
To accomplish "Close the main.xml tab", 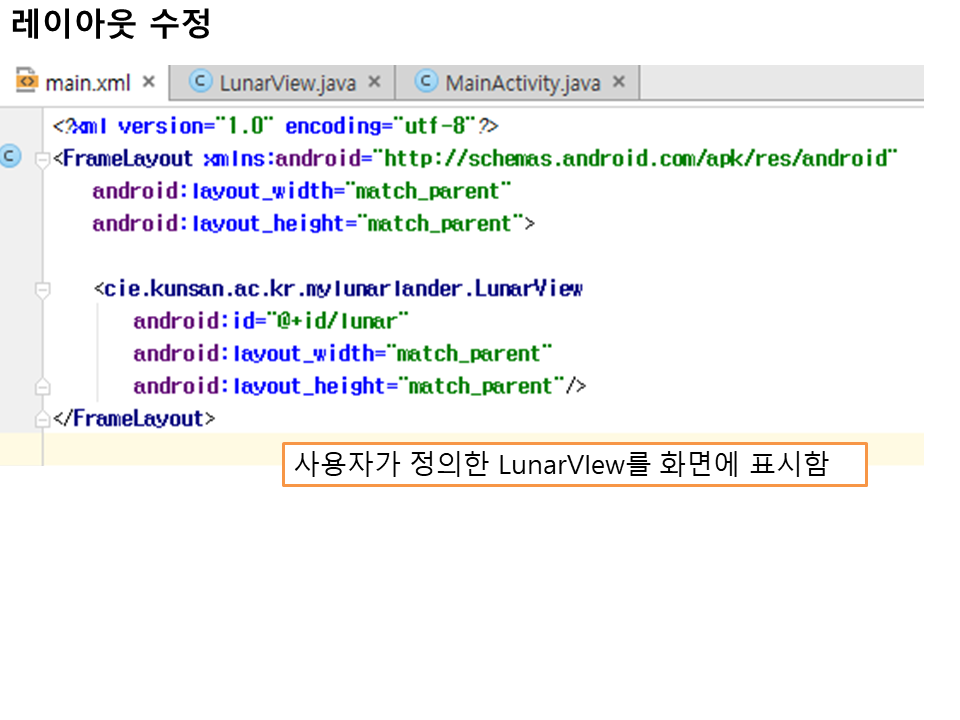I will [x=149, y=82].
